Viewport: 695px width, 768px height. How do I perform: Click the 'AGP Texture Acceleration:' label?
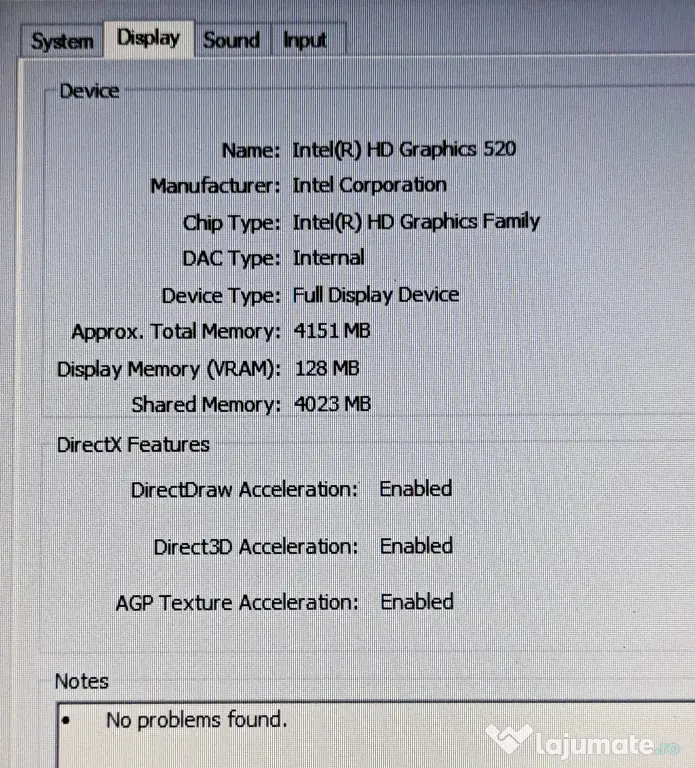237,603
